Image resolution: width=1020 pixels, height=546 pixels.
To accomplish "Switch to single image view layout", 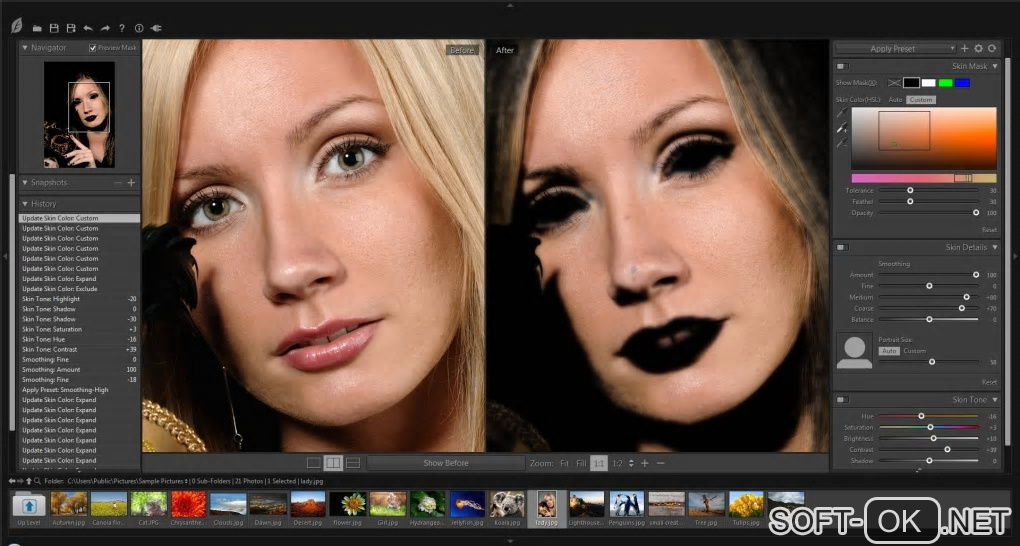I will point(314,463).
